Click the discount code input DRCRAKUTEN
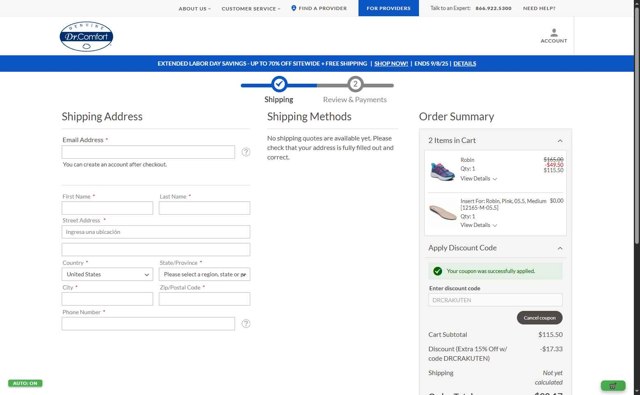The width and height of the screenshot is (640, 395). pyautogui.click(x=495, y=300)
